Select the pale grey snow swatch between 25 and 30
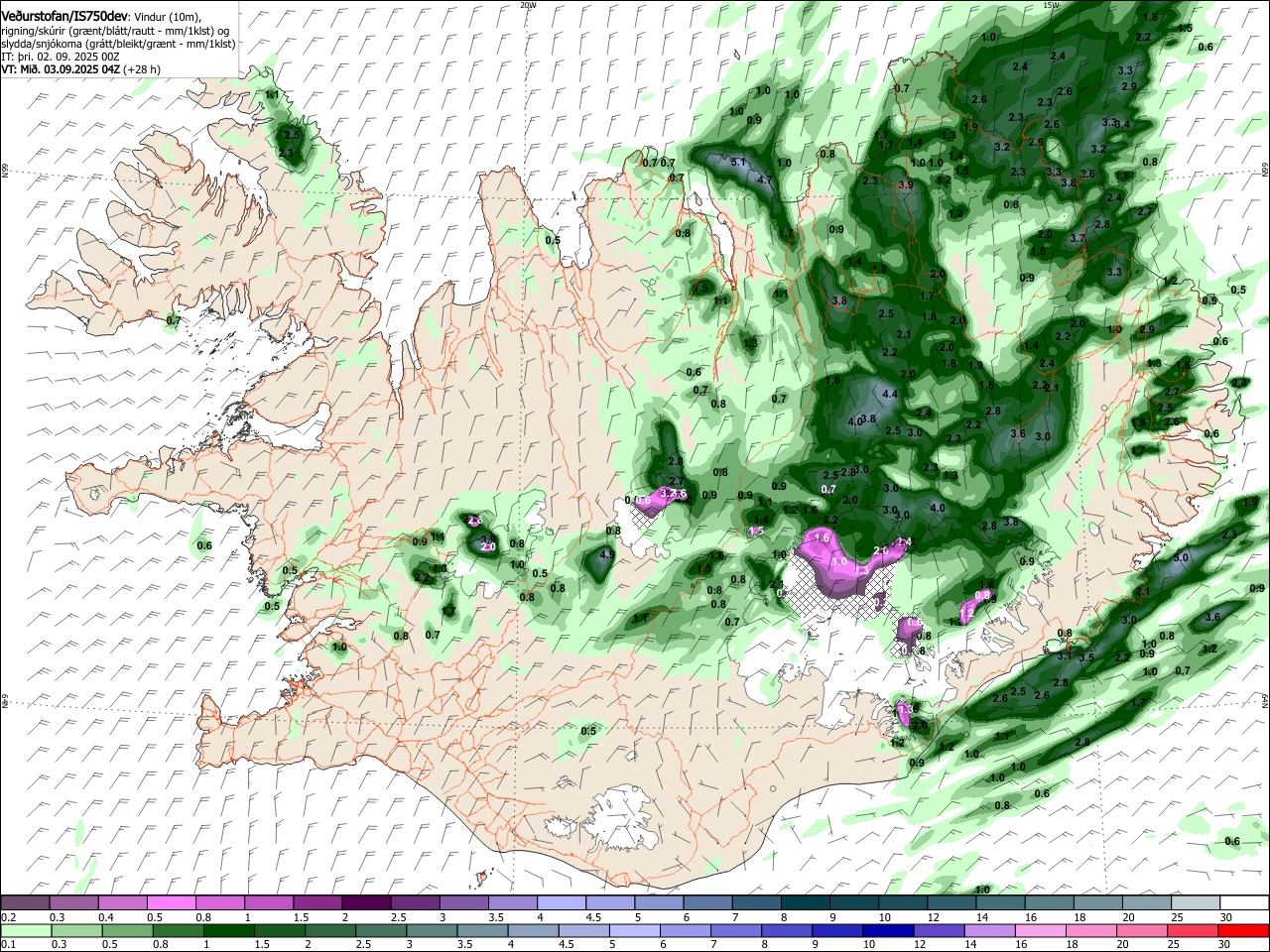 1195,902
